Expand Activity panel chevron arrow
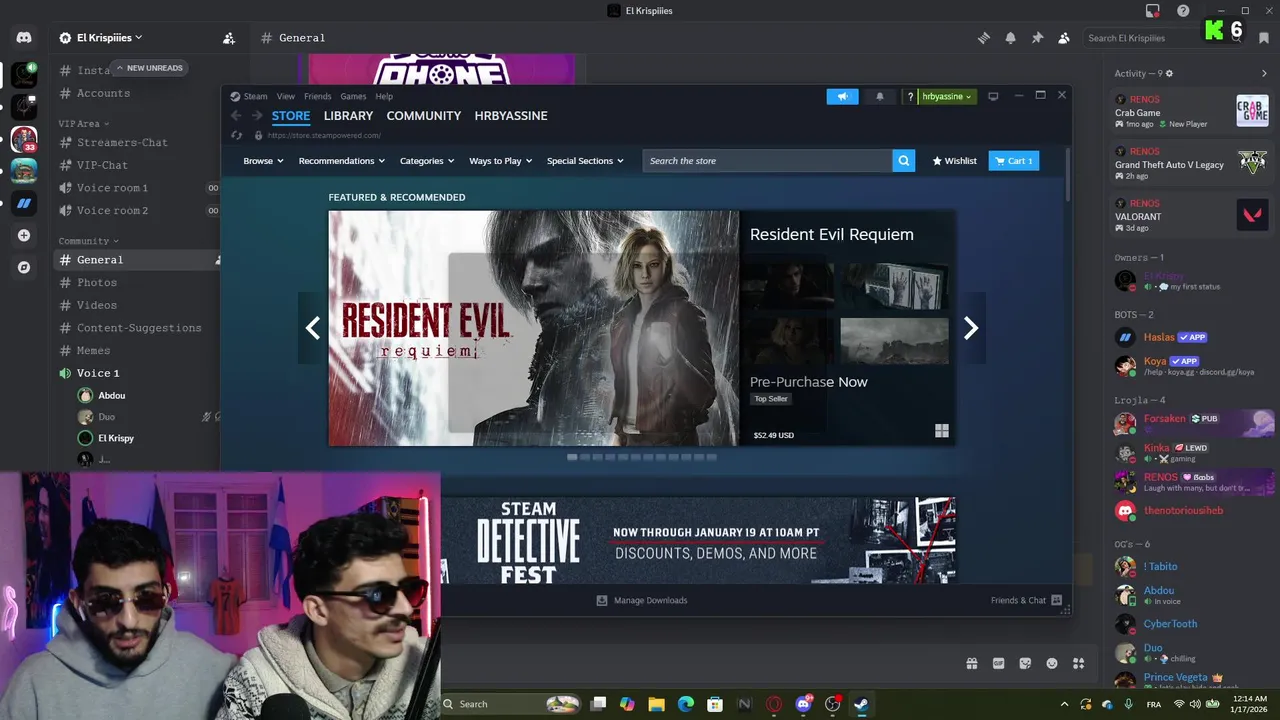Screen dimensions: 1280x720 (x=1264, y=73)
